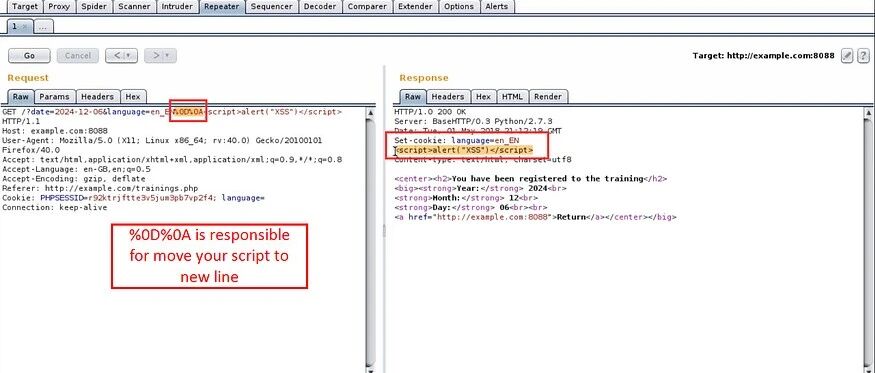This screenshot has width=875, height=373.
Task: Open the Intruder tab
Action: [177, 7]
